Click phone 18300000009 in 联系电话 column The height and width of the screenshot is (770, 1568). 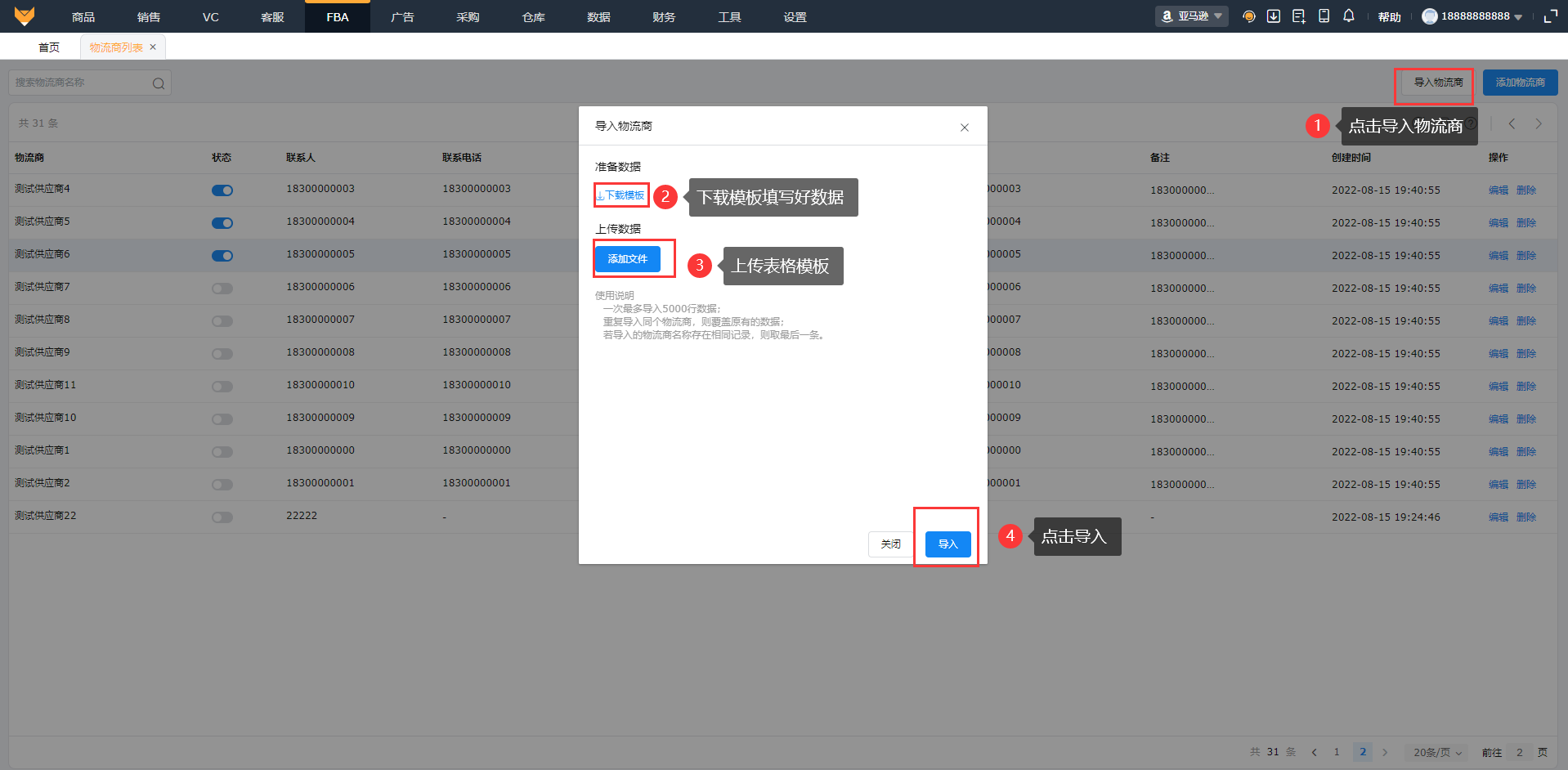(x=477, y=418)
